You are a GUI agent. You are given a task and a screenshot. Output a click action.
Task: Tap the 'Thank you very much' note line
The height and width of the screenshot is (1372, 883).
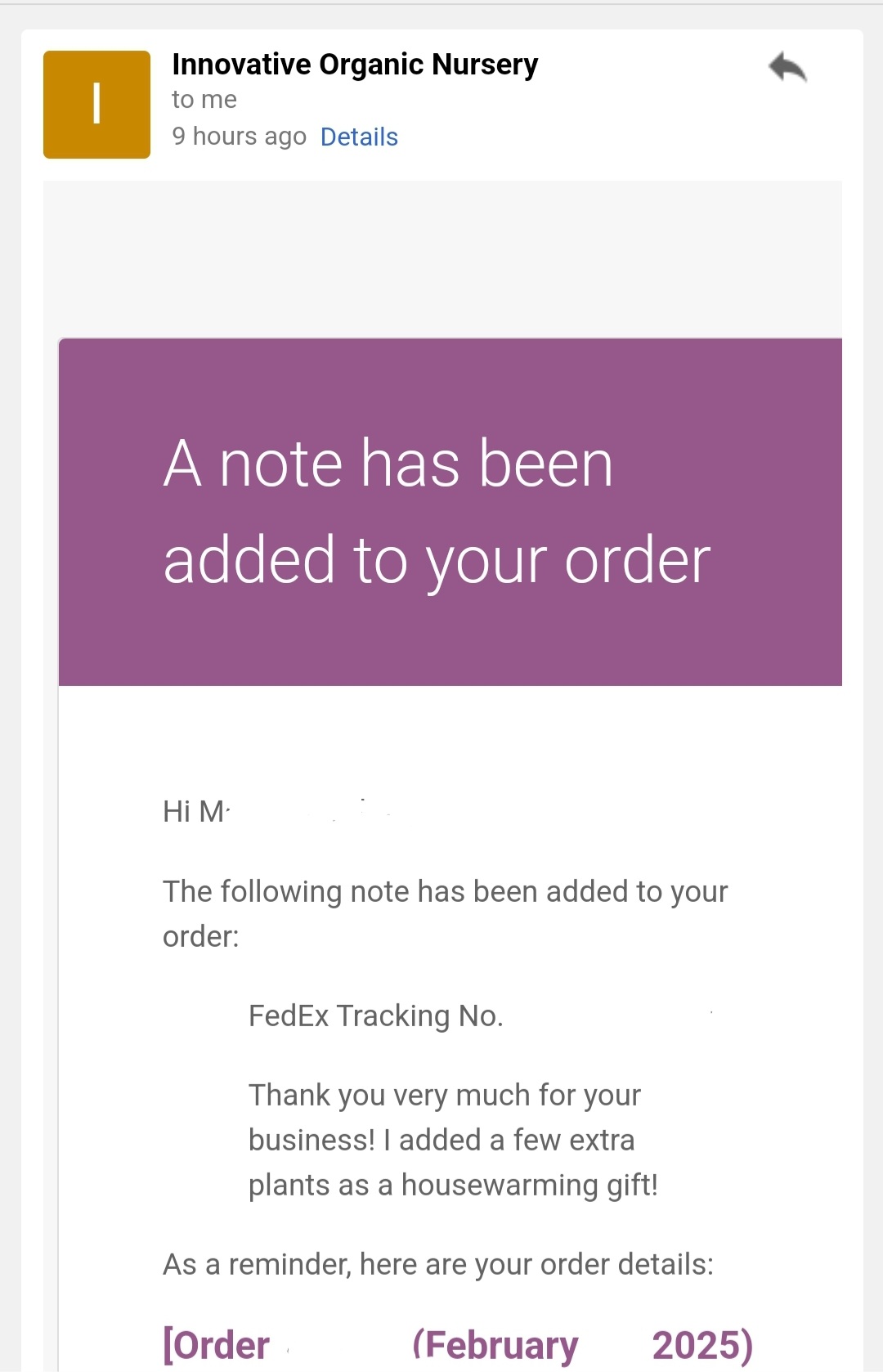coord(445,1095)
